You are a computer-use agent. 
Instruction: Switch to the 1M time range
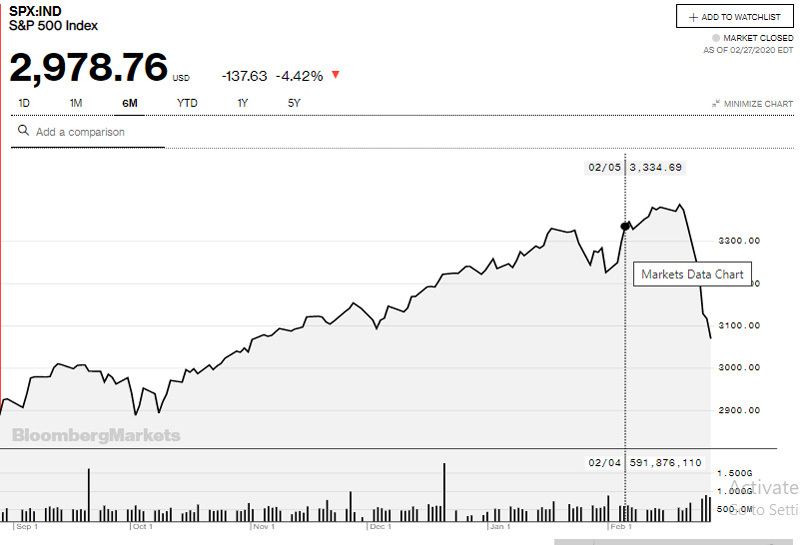click(76, 103)
